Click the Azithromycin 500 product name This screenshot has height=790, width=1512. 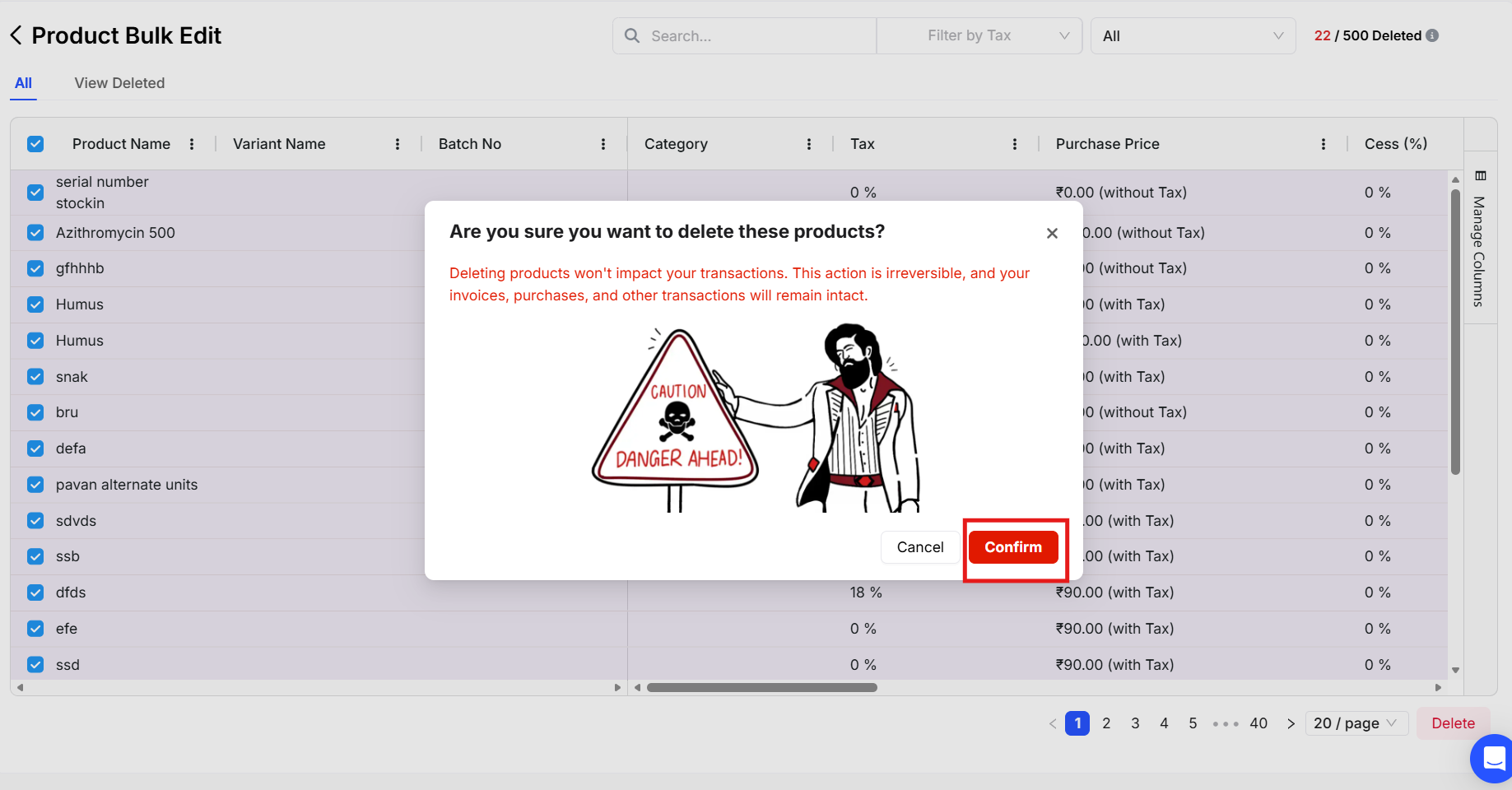point(115,233)
